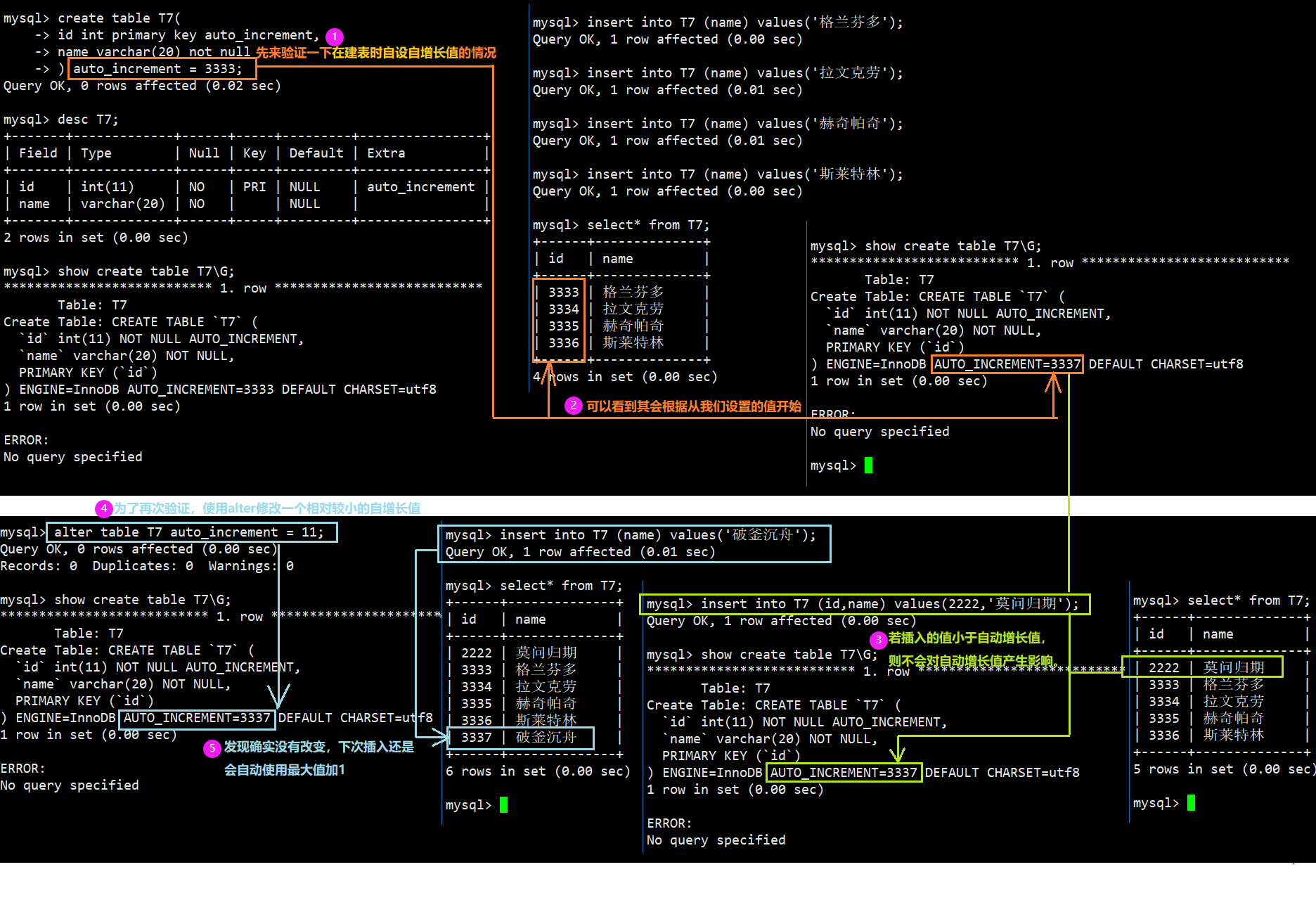Viewport: 1316px width, 912px height.
Task: Click the 'auto_increment = 3333;' text
Action: point(157,69)
